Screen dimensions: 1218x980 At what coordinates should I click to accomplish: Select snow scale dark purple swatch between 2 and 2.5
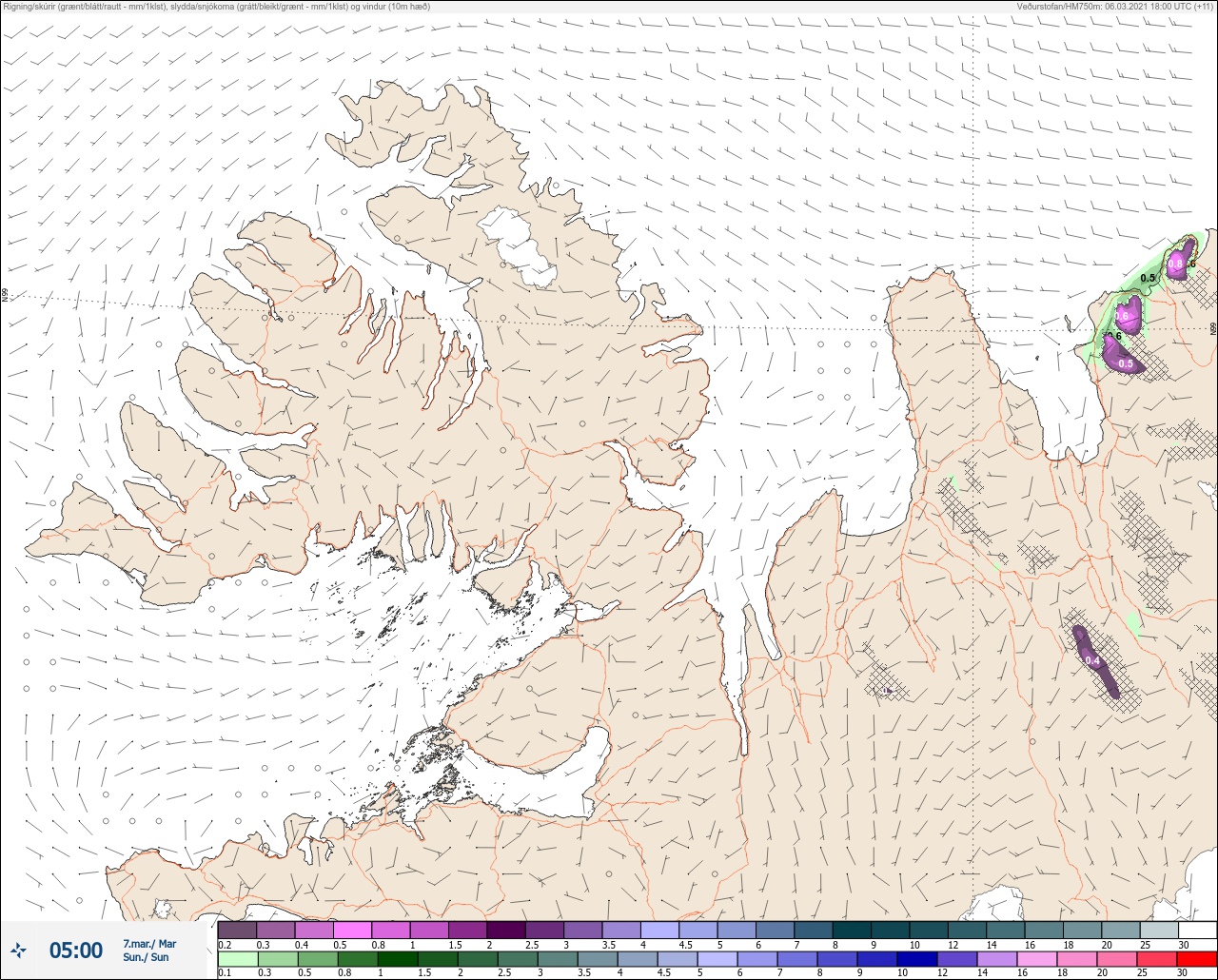506,930
